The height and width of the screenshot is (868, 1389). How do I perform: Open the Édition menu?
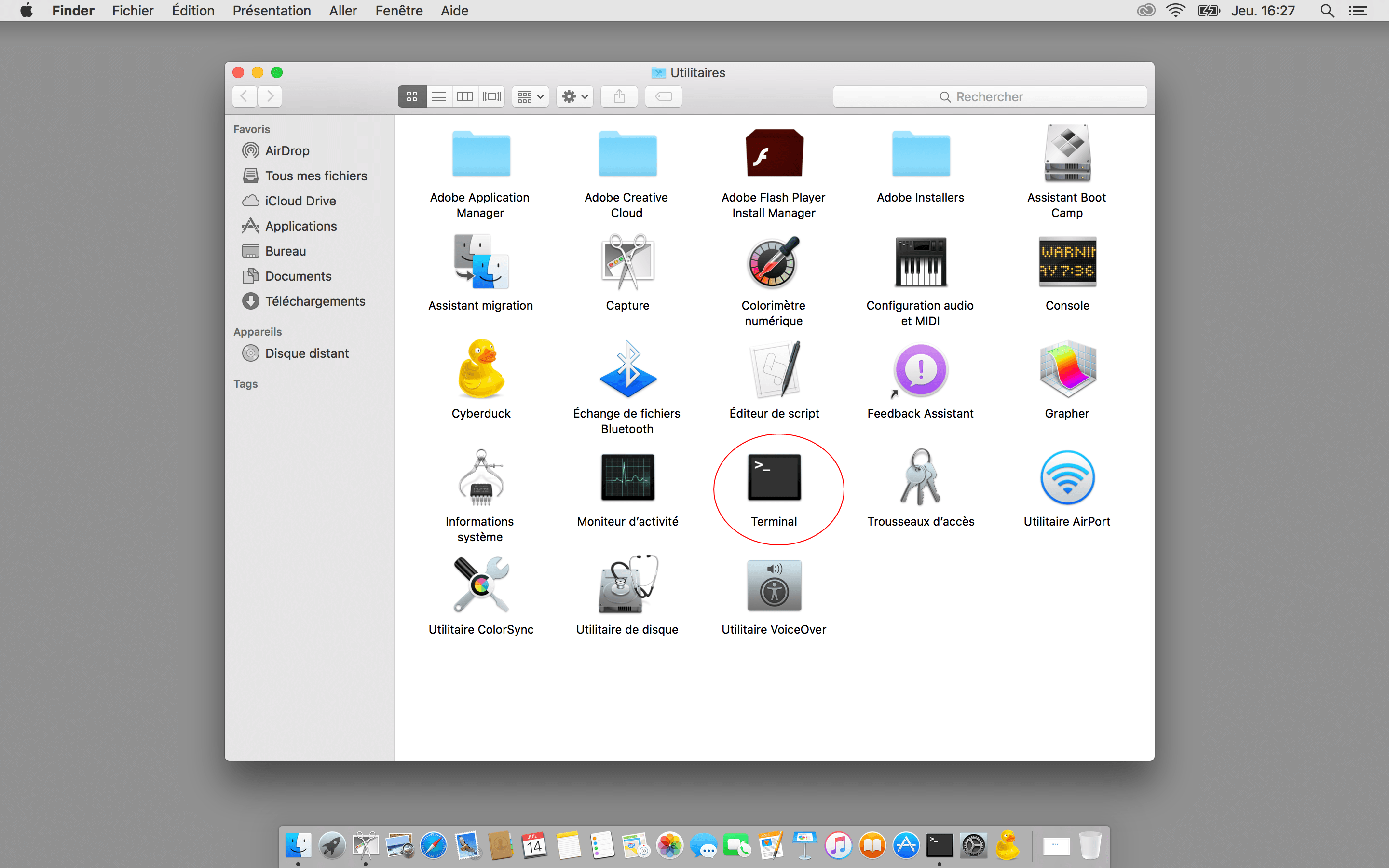(x=193, y=10)
